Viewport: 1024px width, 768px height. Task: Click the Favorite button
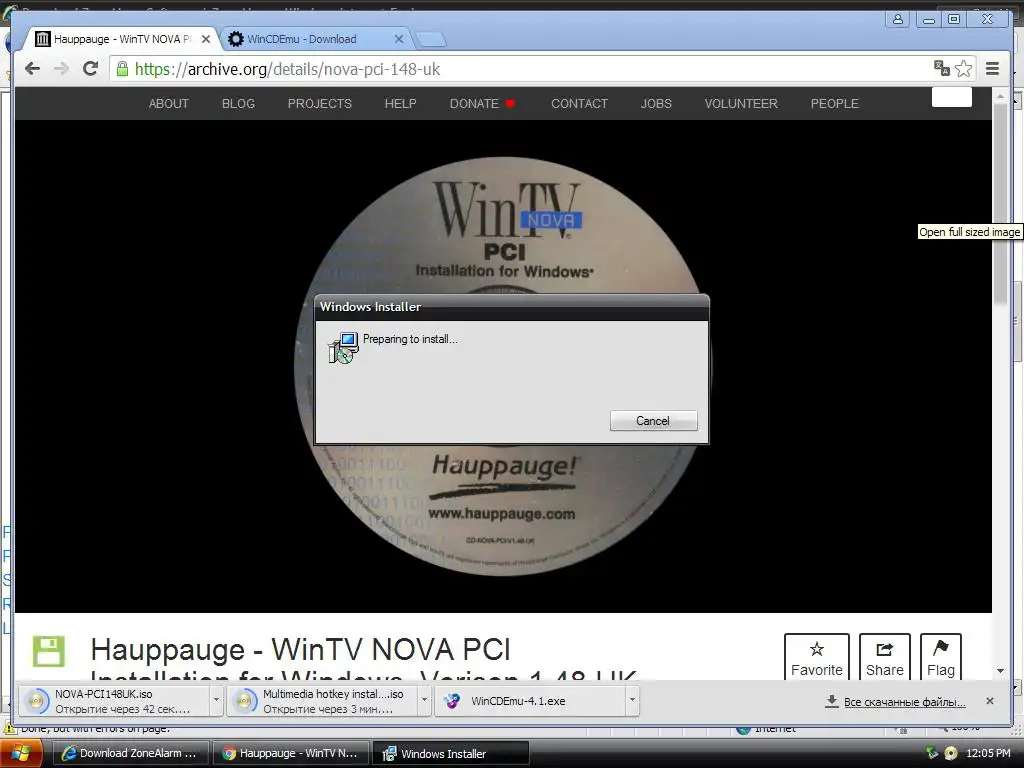click(816, 658)
